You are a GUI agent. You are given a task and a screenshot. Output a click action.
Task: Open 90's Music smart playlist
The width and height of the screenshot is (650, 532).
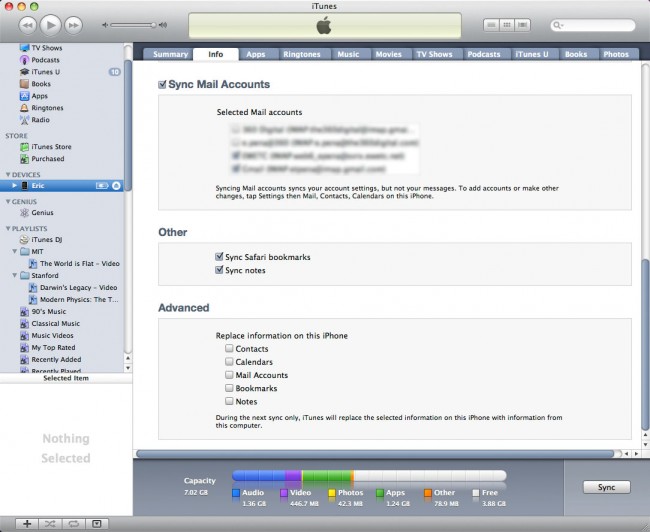(x=49, y=311)
